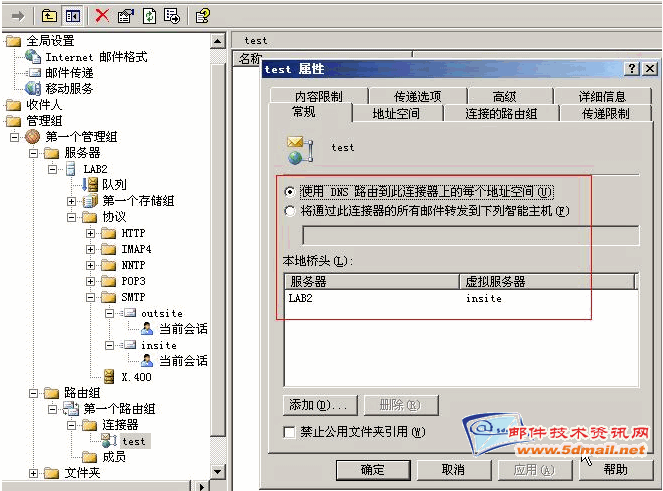Click the smart host text field

point(470,235)
